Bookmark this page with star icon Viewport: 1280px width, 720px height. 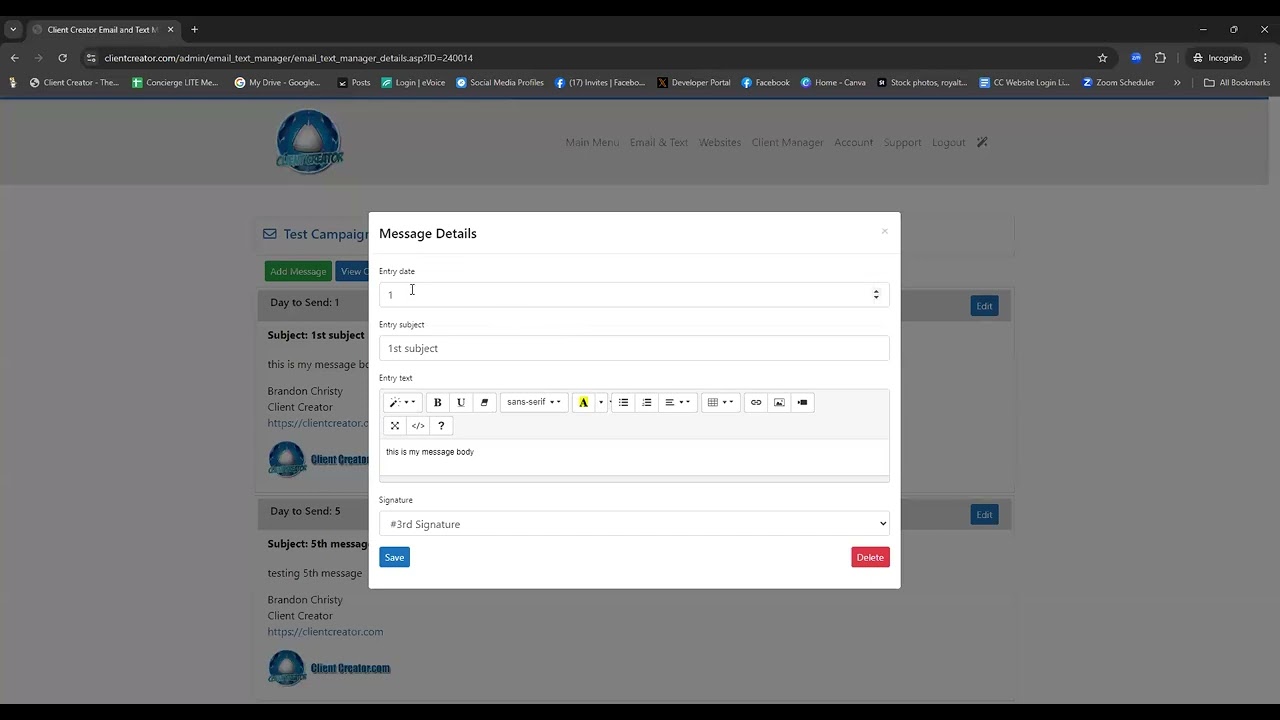point(1103,58)
